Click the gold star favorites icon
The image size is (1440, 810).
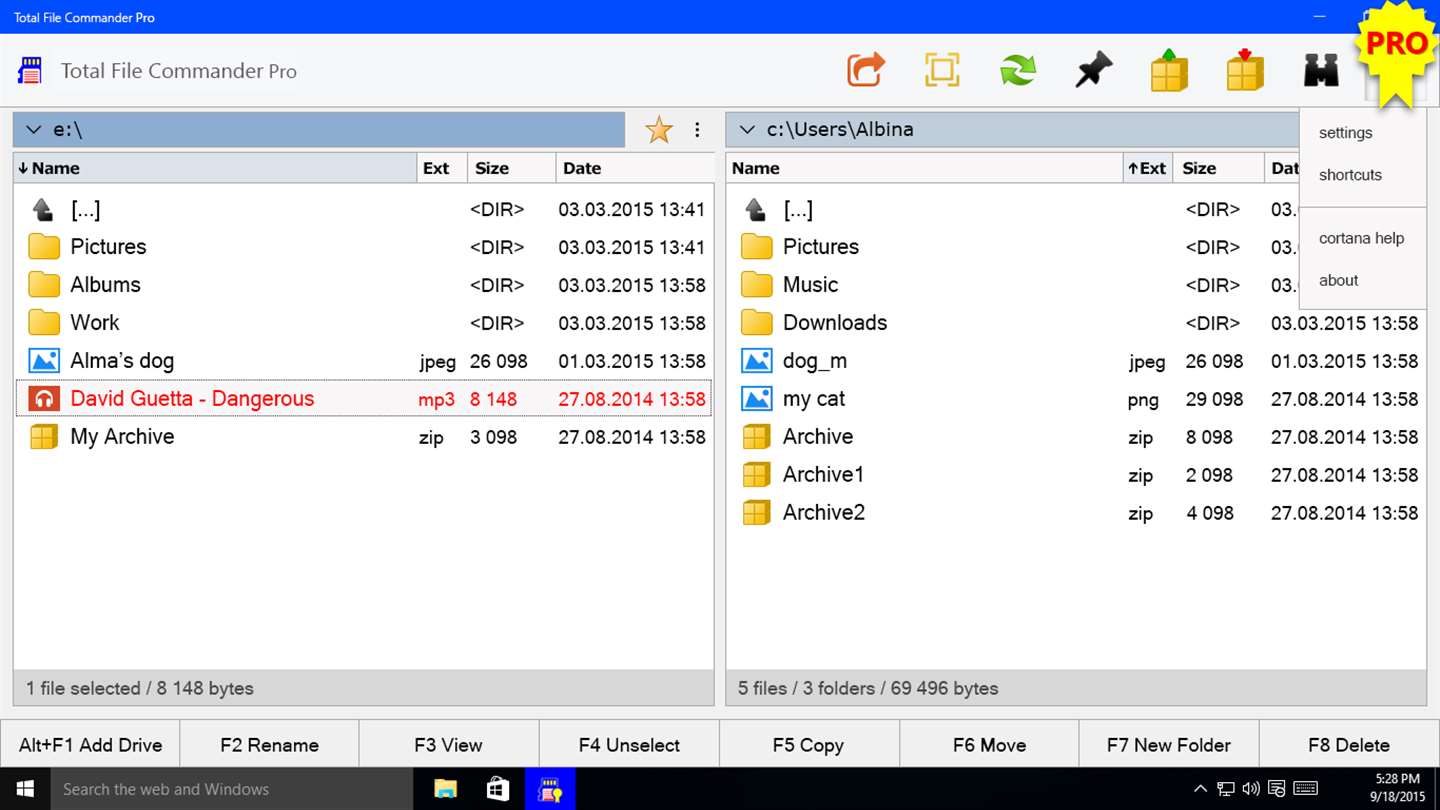[x=659, y=130]
